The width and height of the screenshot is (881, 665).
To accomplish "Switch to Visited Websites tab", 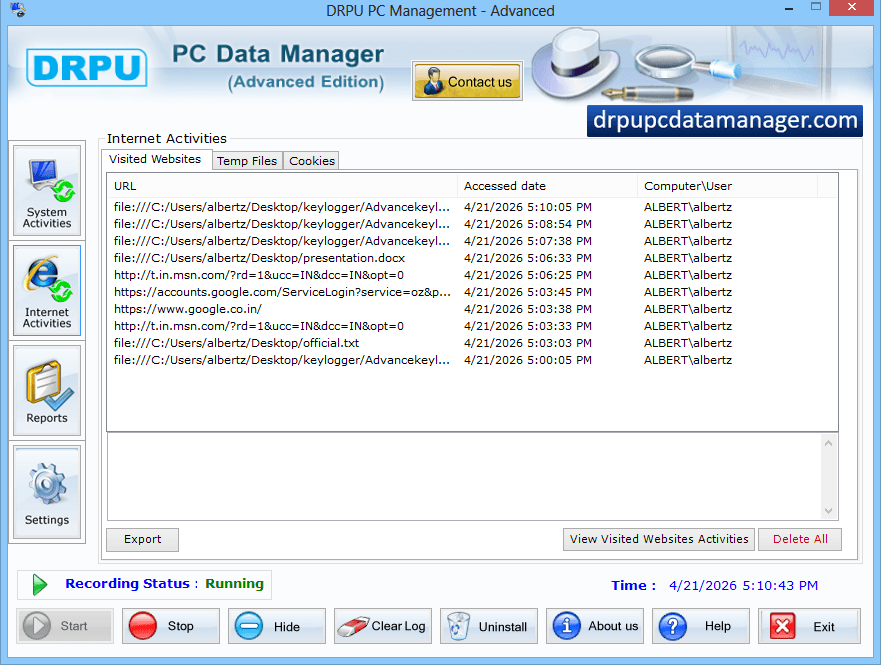I will pos(155,160).
